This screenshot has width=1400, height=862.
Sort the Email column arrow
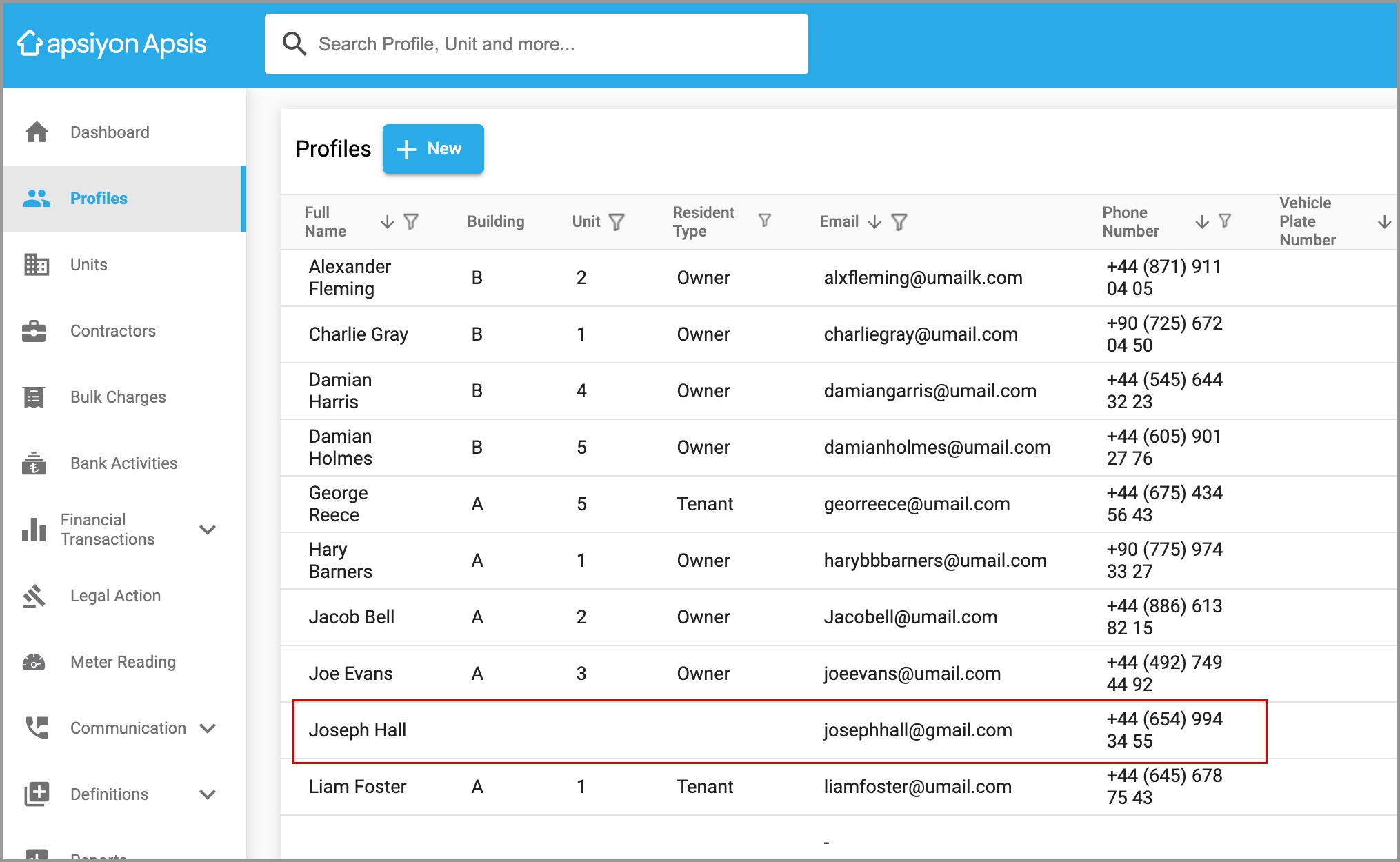click(x=874, y=221)
